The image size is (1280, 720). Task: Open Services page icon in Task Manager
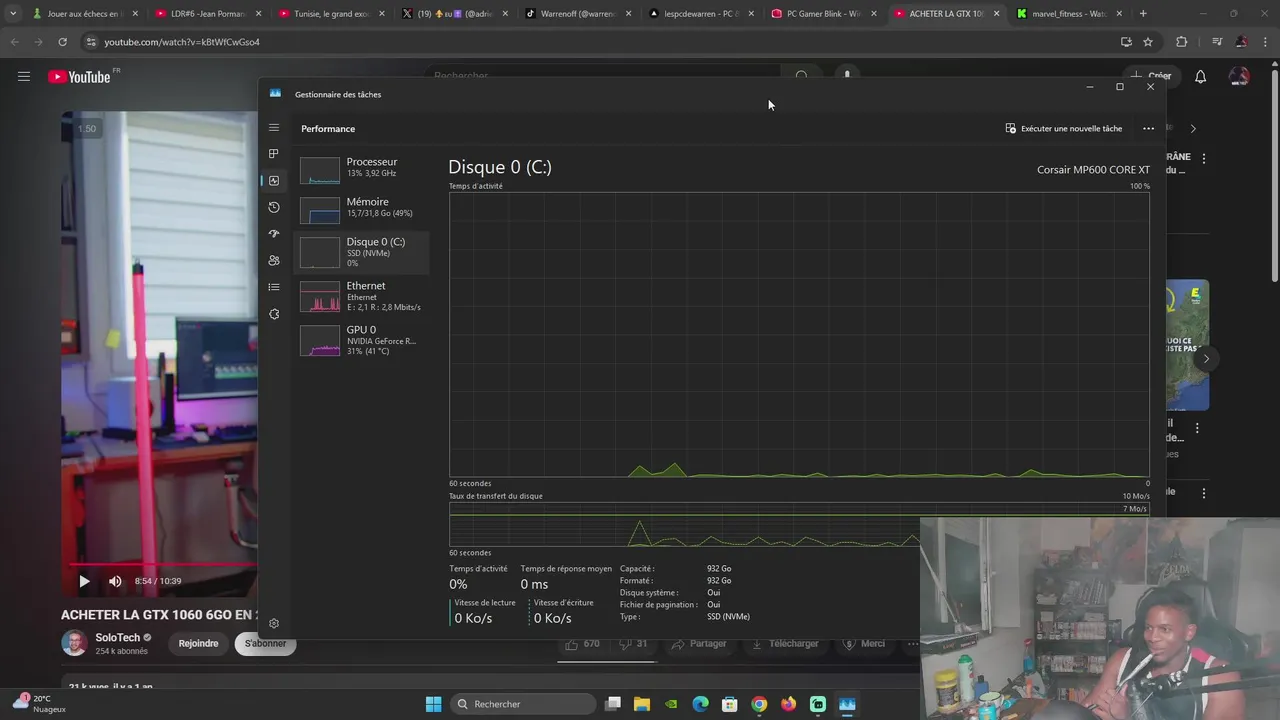[x=273, y=314]
